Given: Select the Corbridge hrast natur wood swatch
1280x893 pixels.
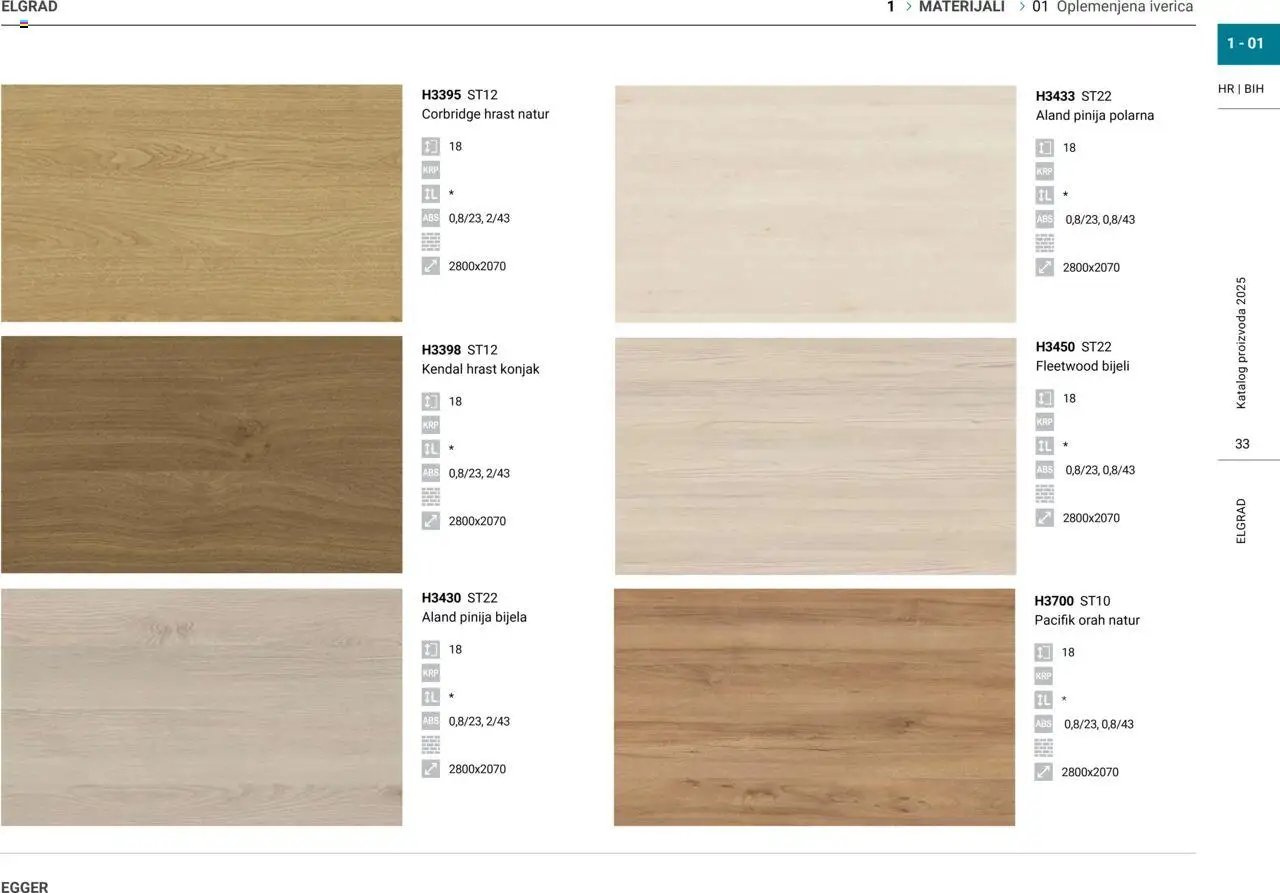Looking at the screenshot, I should coord(201,203).
